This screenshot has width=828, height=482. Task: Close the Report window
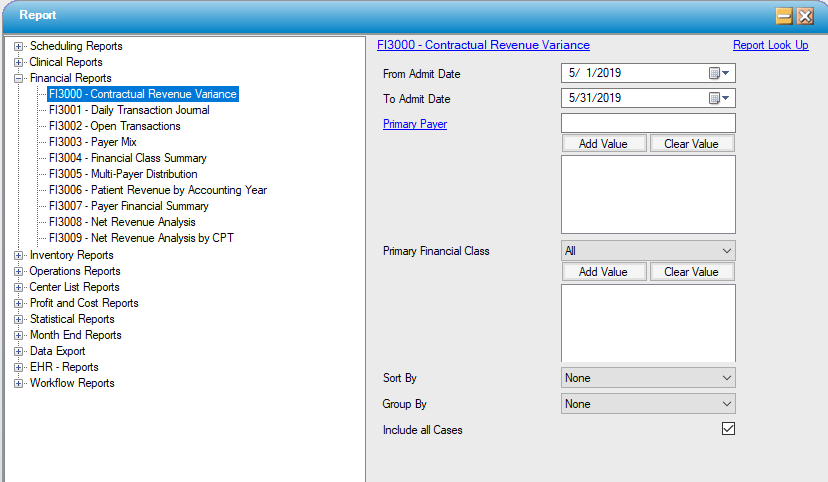pyautogui.click(x=805, y=16)
